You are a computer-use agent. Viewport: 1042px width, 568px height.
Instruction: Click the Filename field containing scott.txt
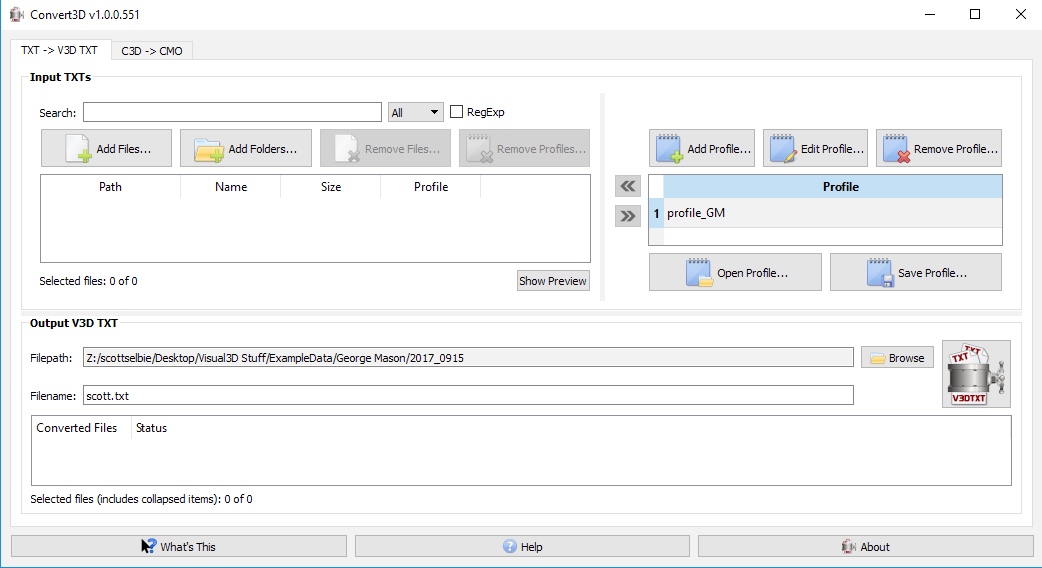(467, 396)
